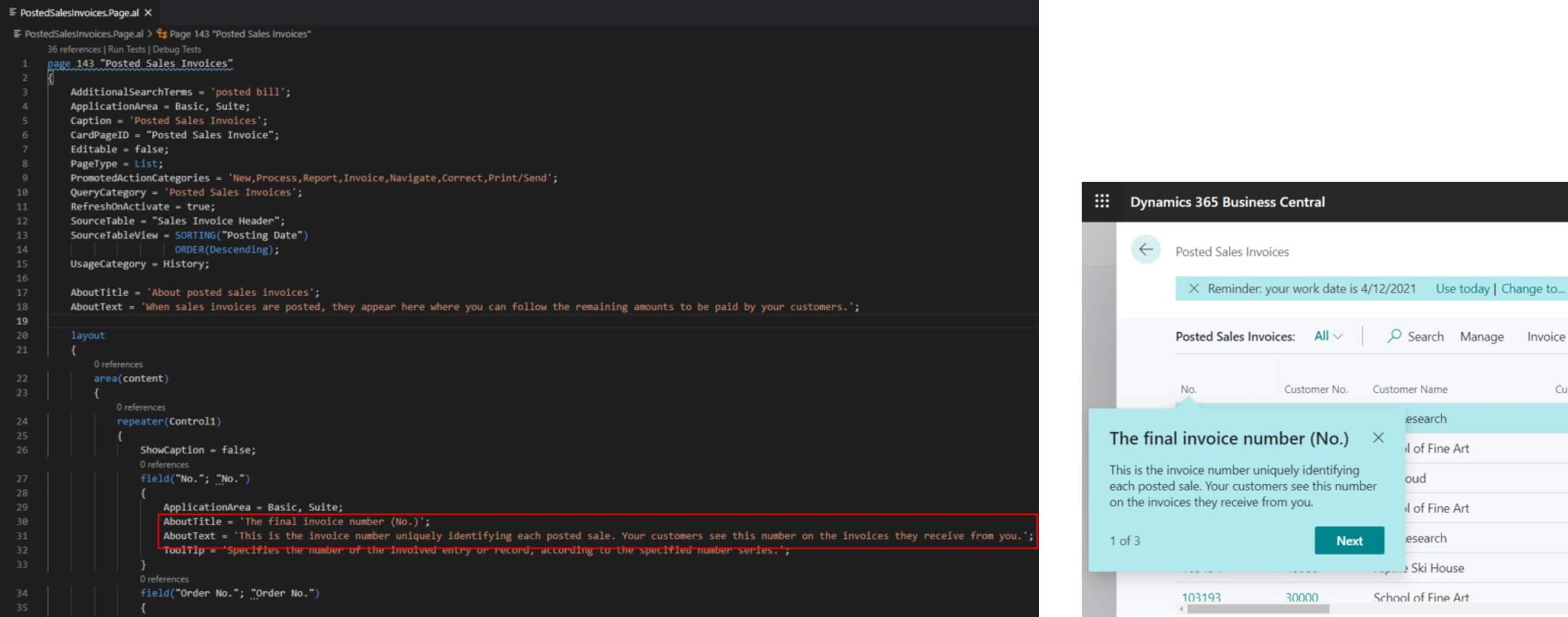Image resolution: width=1568 pixels, height=617 pixels.
Task: Sort by Customer Name column header
Action: (x=1409, y=389)
